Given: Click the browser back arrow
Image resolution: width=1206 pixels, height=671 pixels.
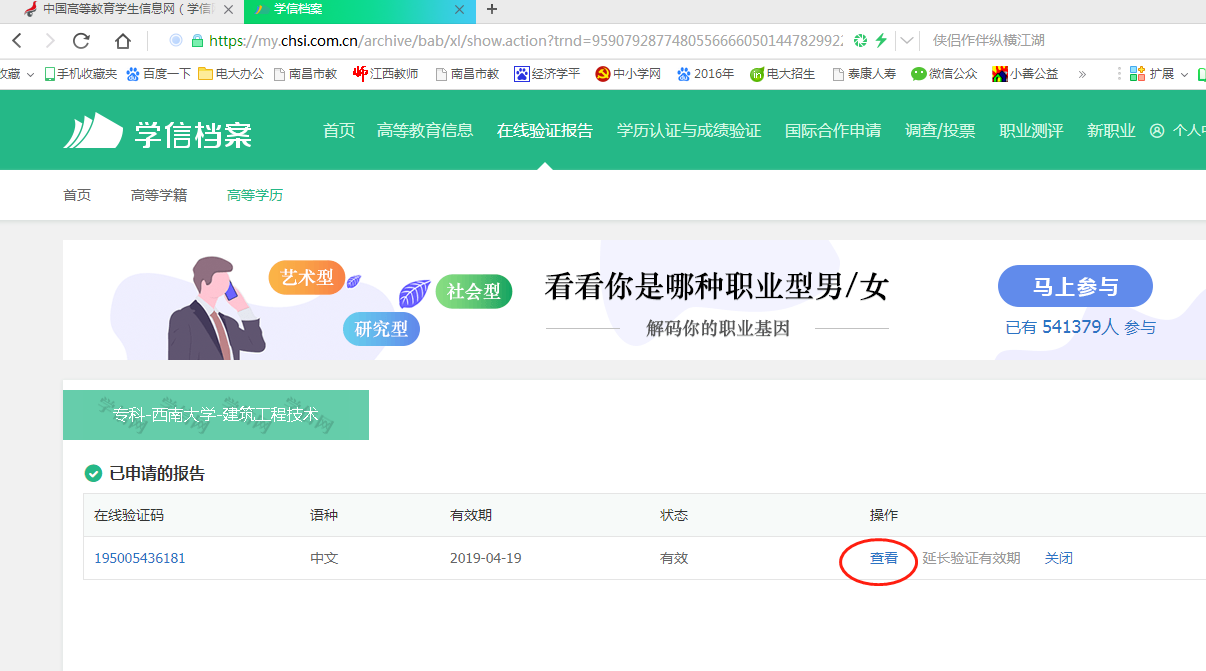Looking at the screenshot, I should click(x=17, y=41).
